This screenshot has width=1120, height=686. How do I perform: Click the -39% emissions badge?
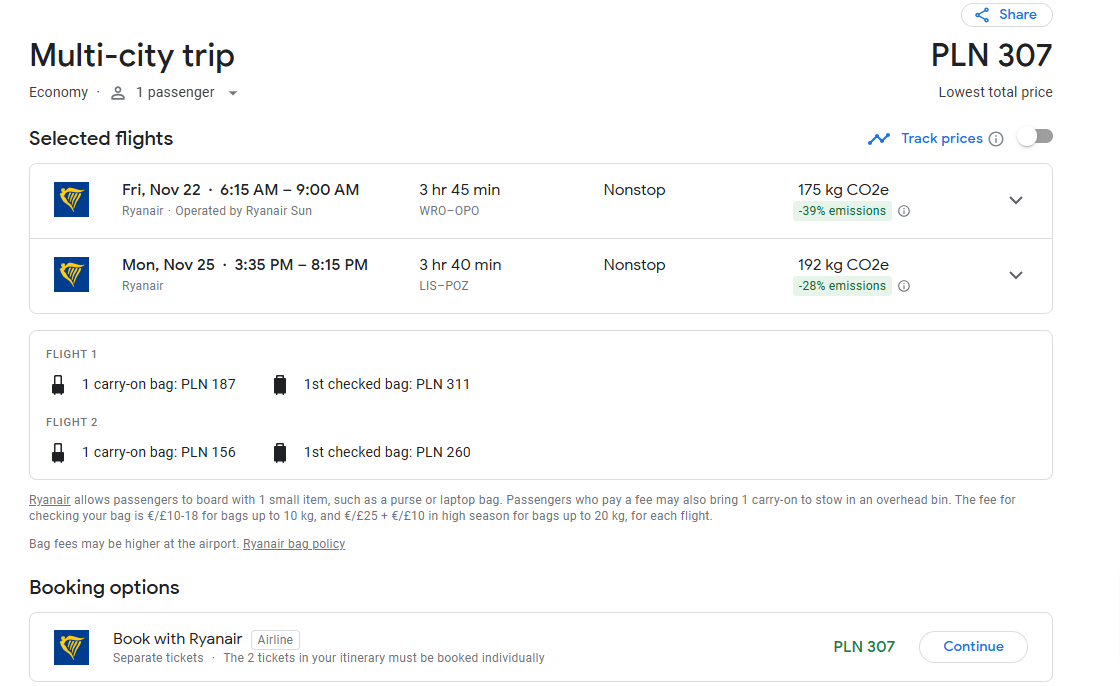[x=842, y=211]
